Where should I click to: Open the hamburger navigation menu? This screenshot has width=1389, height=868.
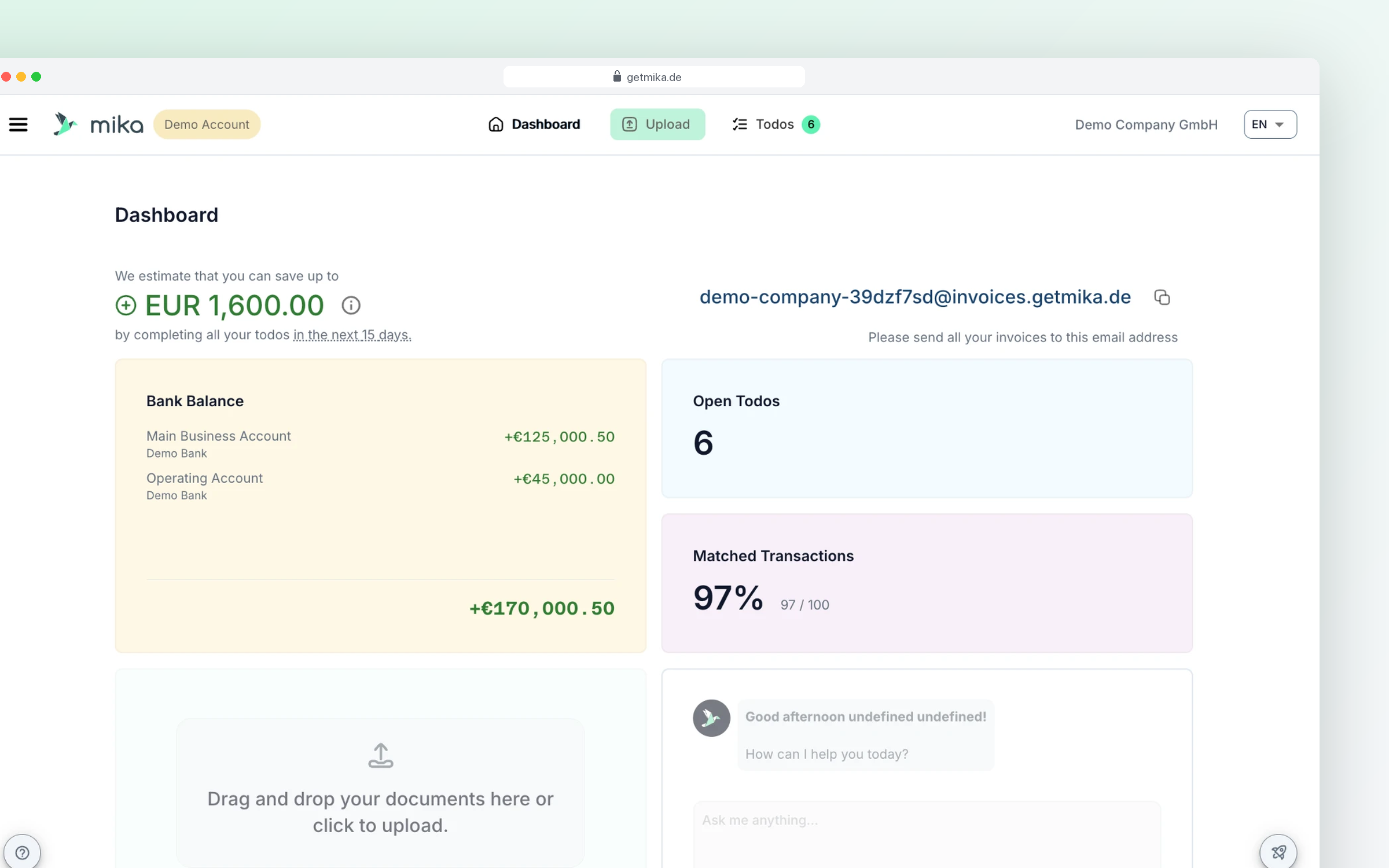[18, 124]
